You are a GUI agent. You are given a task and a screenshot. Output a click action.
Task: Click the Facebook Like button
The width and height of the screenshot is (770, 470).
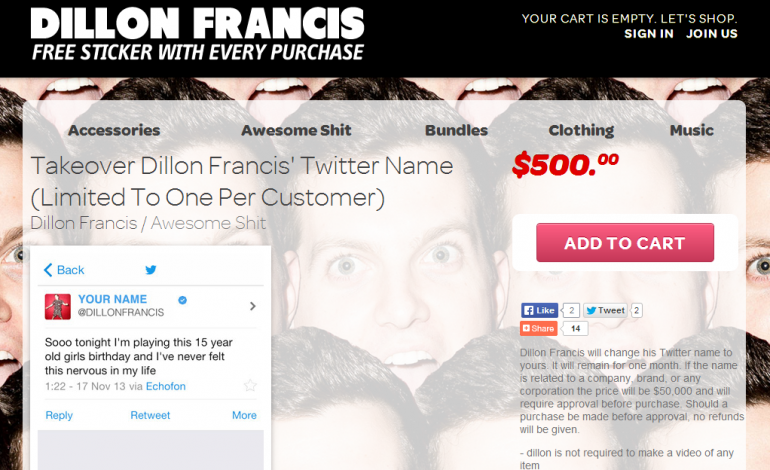(x=539, y=310)
